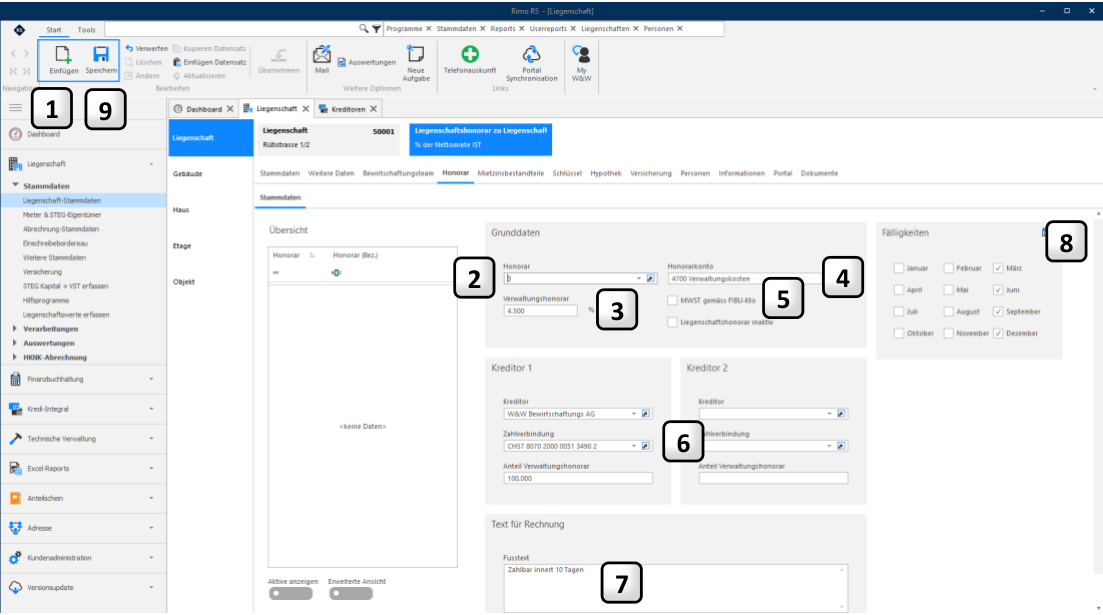Toggle the Aktive anzeigen switch
This screenshot has height=615, width=1103.
[290, 593]
